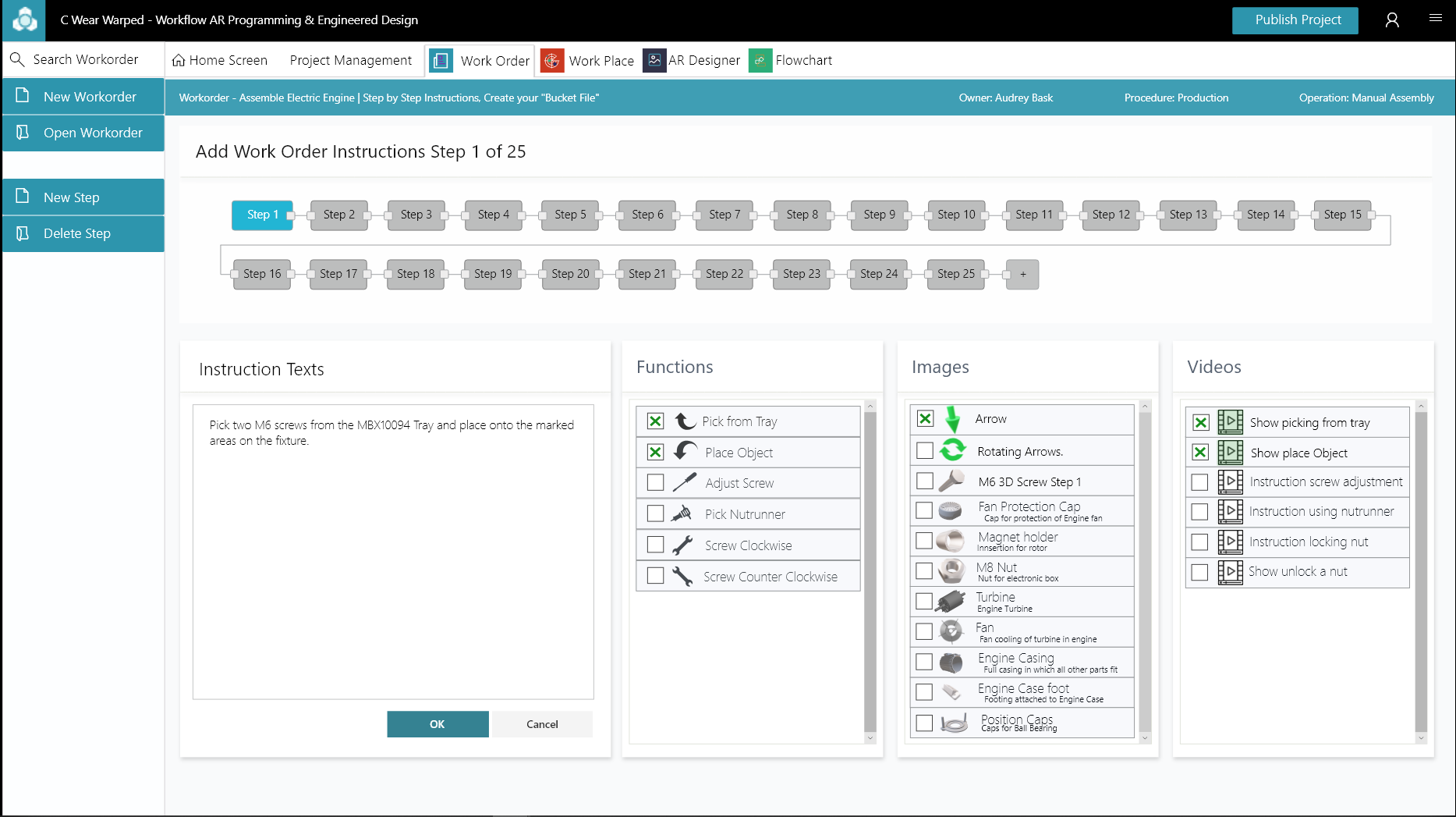Uncheck the Show place Object video checkbox
This screenshot has width=1456, height=817.
pyautogui.click(x=1201, y=453)
